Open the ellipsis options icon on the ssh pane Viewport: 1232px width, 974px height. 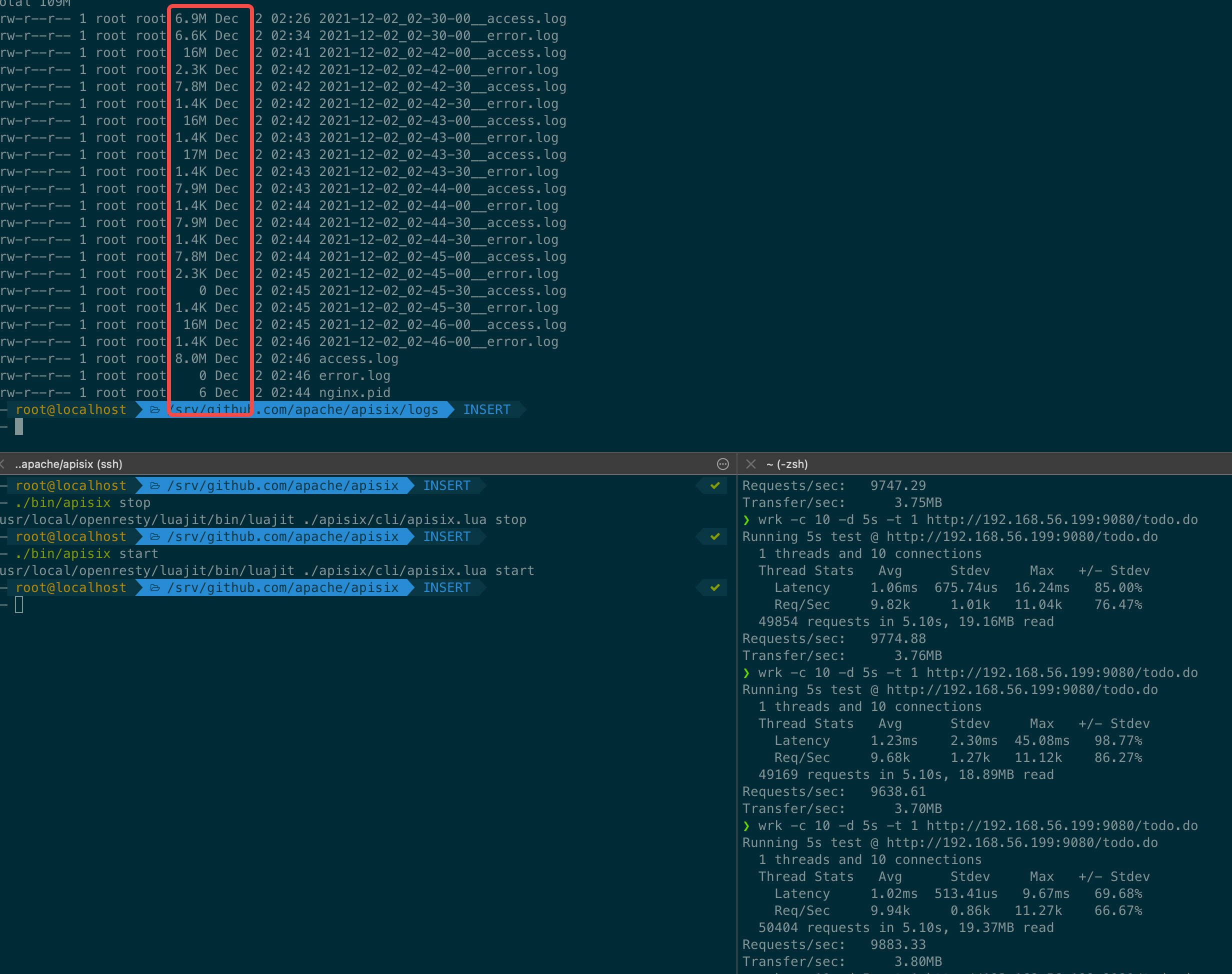(x=722, y=464)
